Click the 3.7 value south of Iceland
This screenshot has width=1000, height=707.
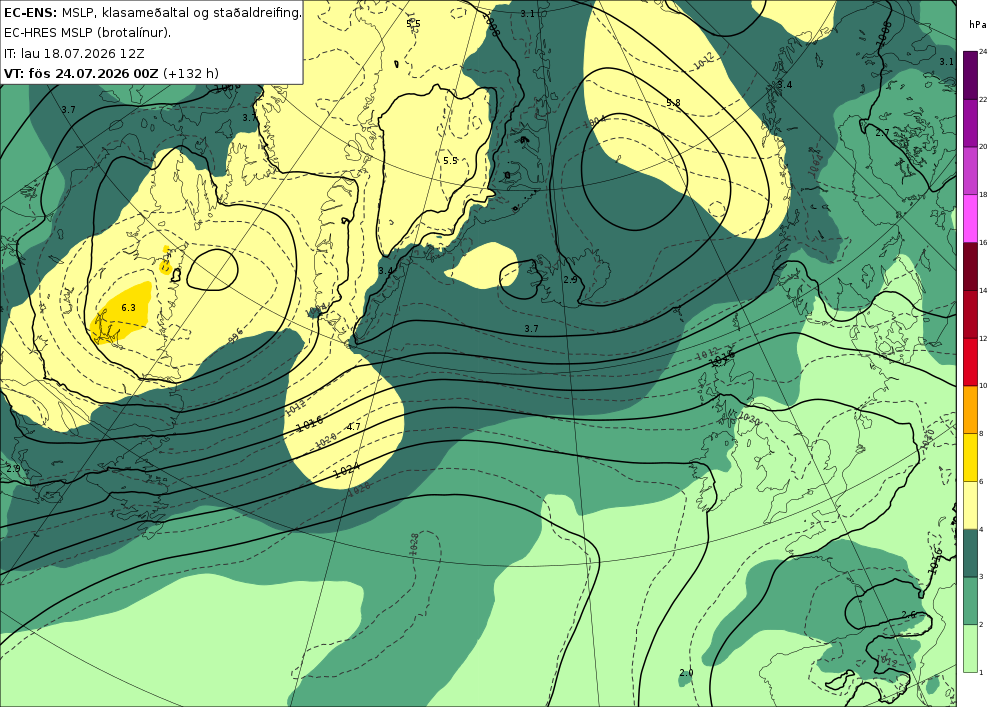tap(531, 328)
